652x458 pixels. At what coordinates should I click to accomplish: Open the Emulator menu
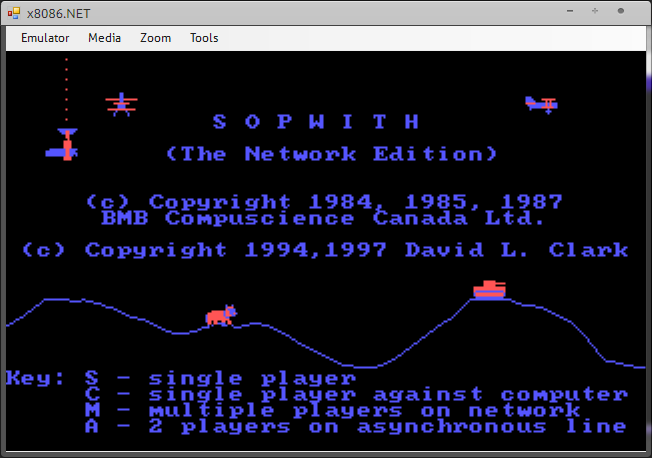[45, 38]
